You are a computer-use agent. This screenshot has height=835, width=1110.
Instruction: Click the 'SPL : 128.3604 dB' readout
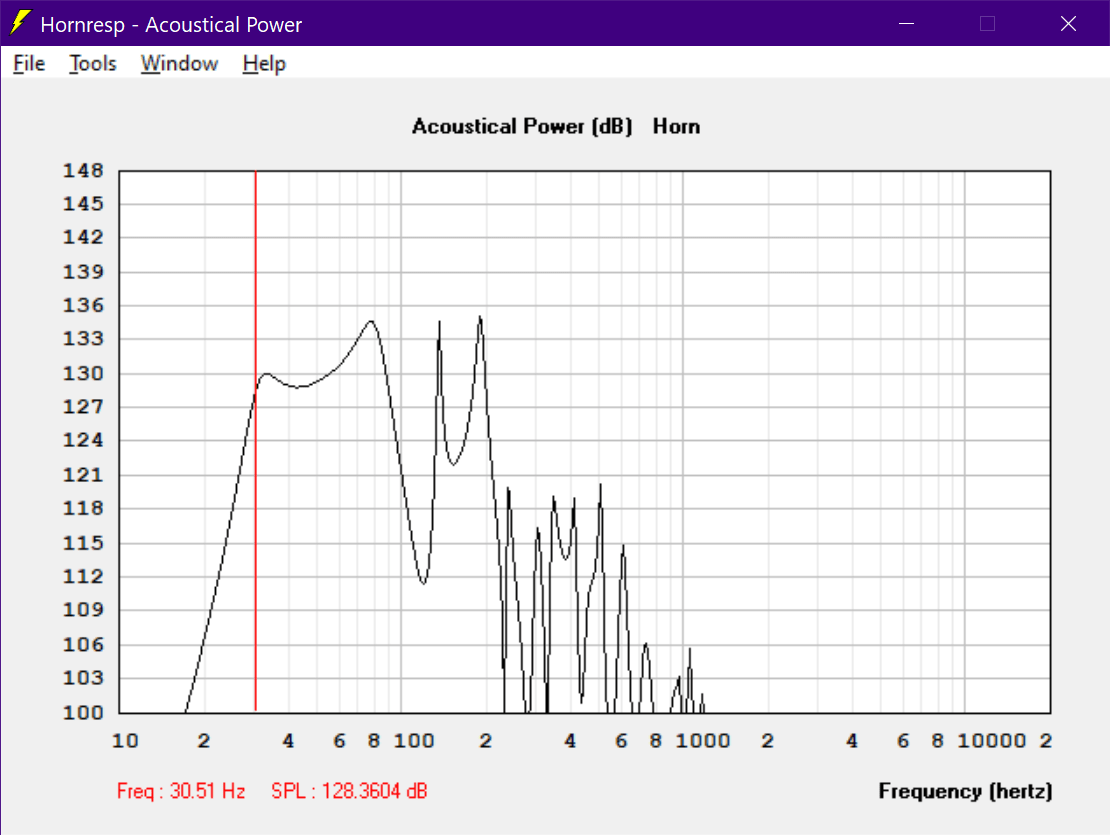tap(349, 790)
